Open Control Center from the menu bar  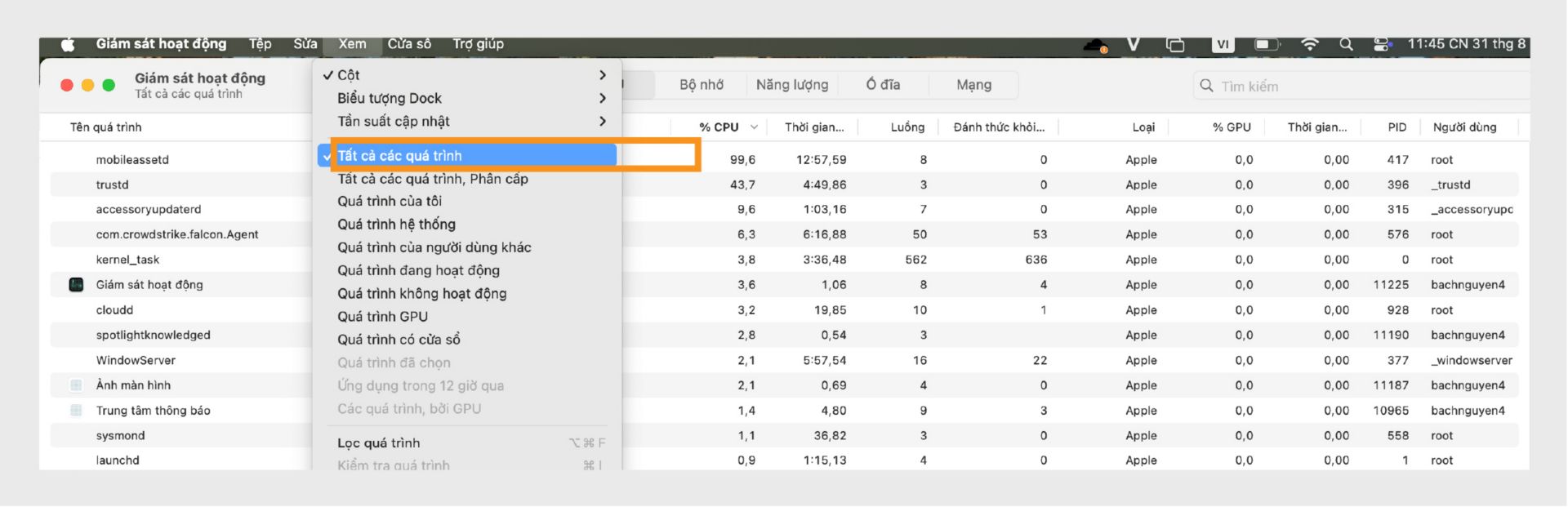(1382, 45)
